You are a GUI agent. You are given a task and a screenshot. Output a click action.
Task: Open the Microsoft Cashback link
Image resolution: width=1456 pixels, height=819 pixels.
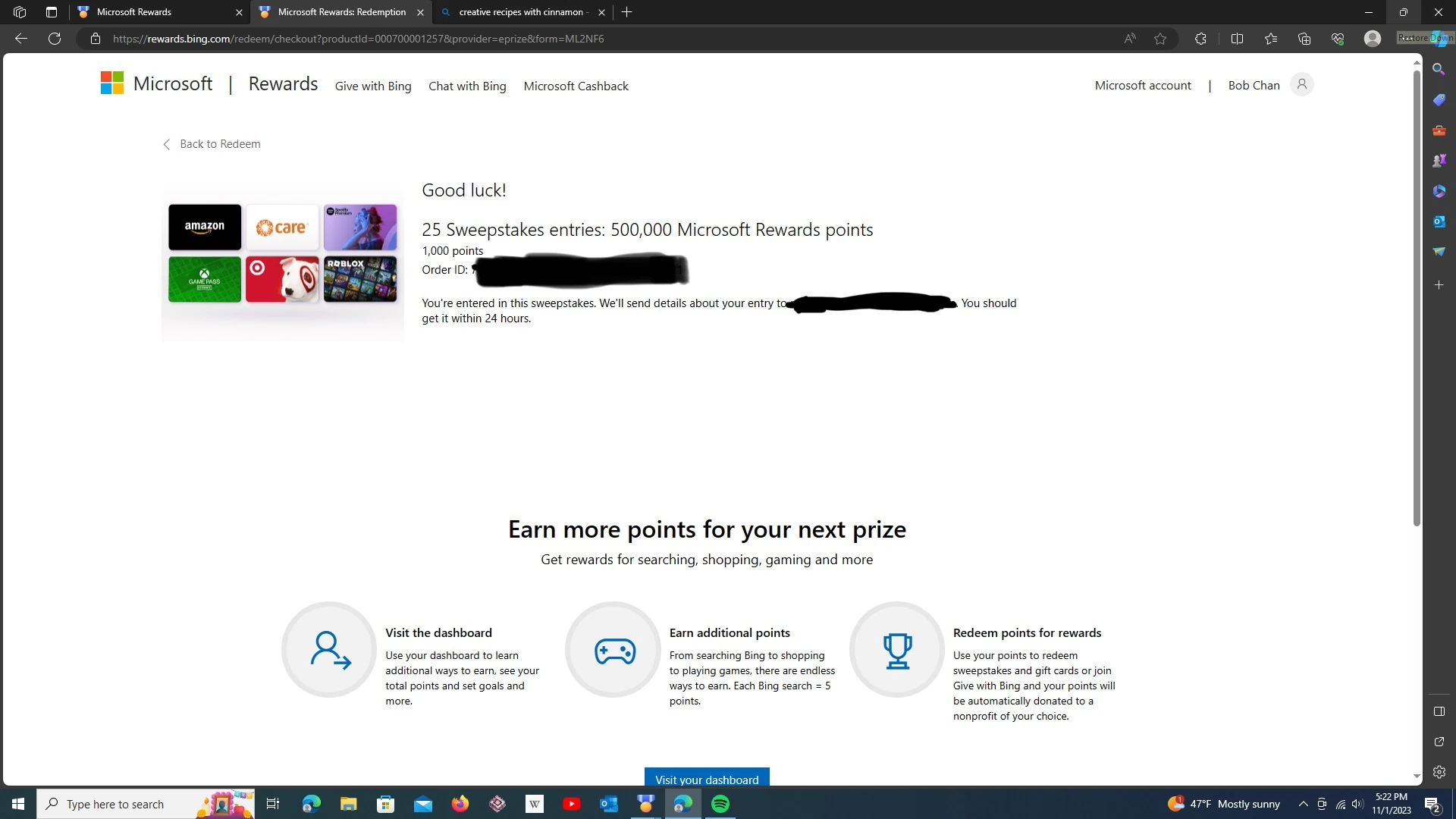click(576, 86)
